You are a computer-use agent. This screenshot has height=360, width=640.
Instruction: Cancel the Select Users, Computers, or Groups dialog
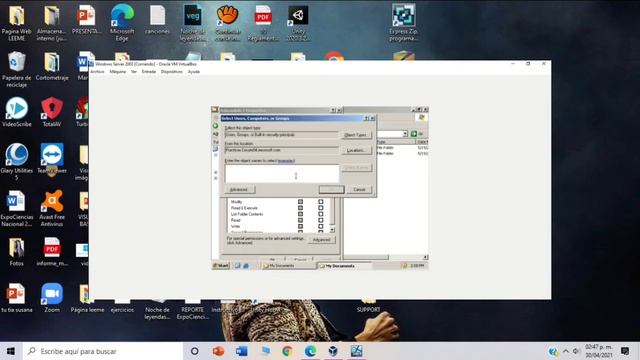point(359,189)
